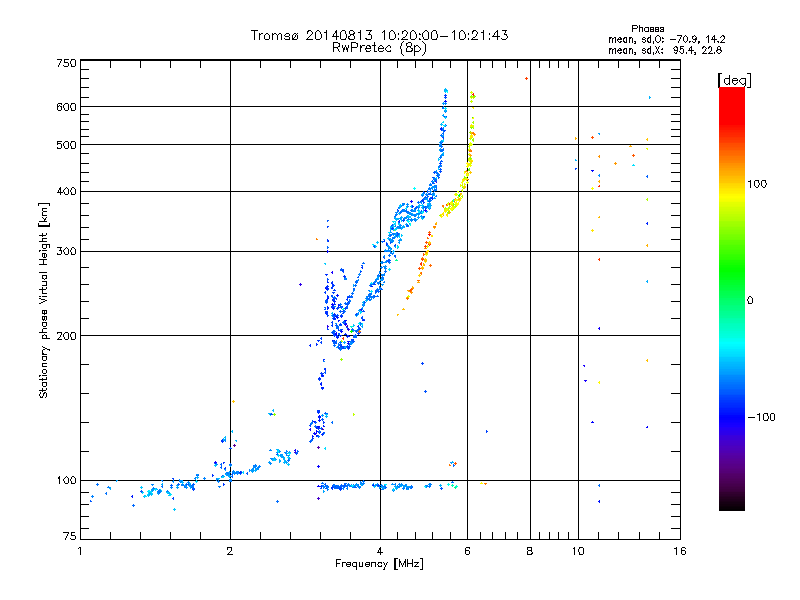Click the y-axis label '500'
Image resolution: width=800 pixels, height=600 pixels.
click(x=66, y=145)
